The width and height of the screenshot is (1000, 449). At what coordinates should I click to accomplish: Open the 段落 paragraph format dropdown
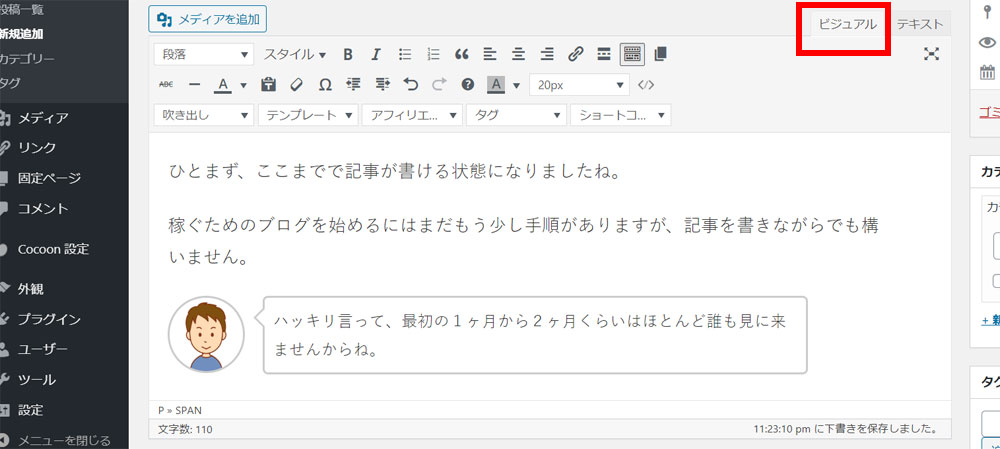pos(204,54)
